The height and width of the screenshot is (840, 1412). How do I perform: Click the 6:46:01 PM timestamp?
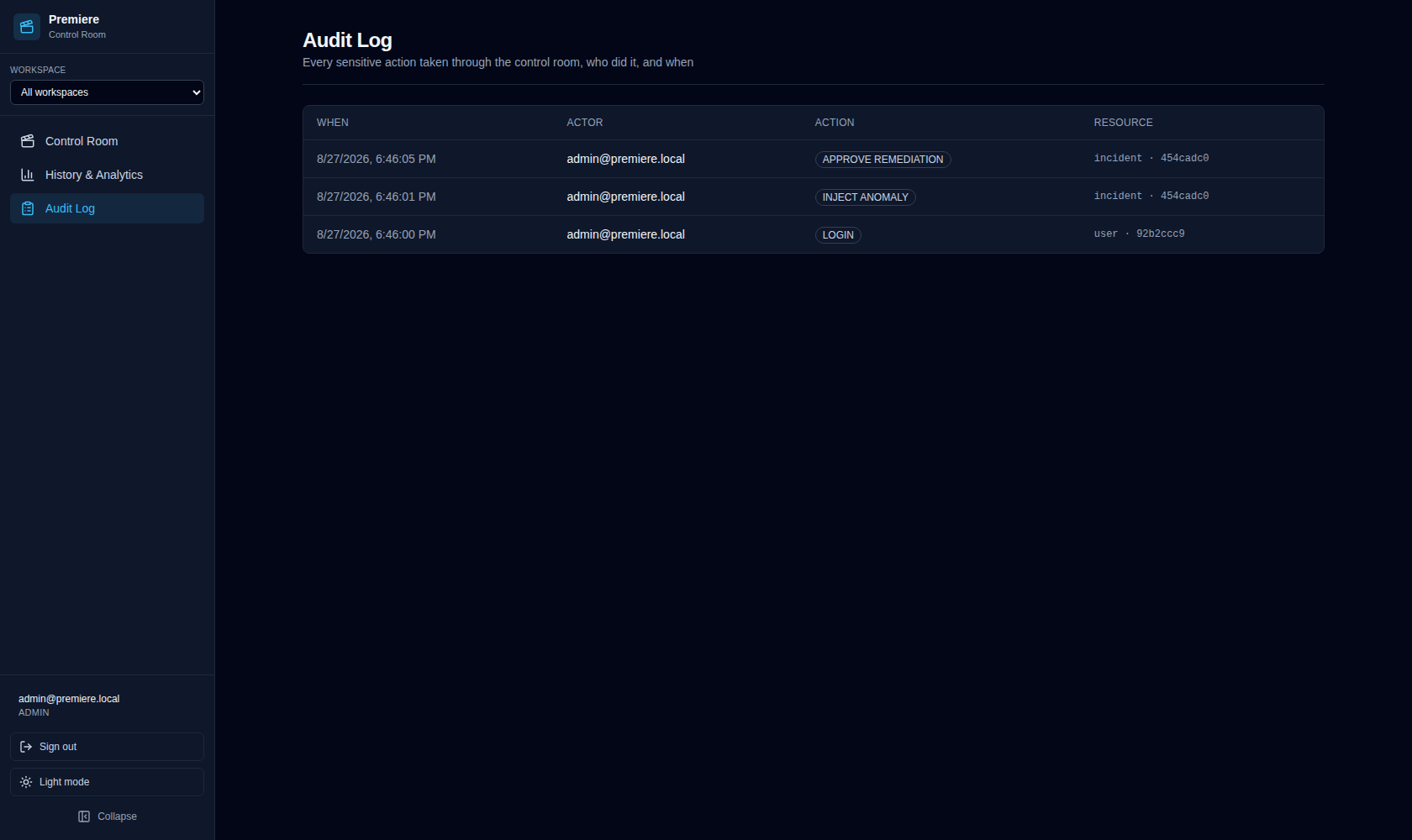pos(376,197)
